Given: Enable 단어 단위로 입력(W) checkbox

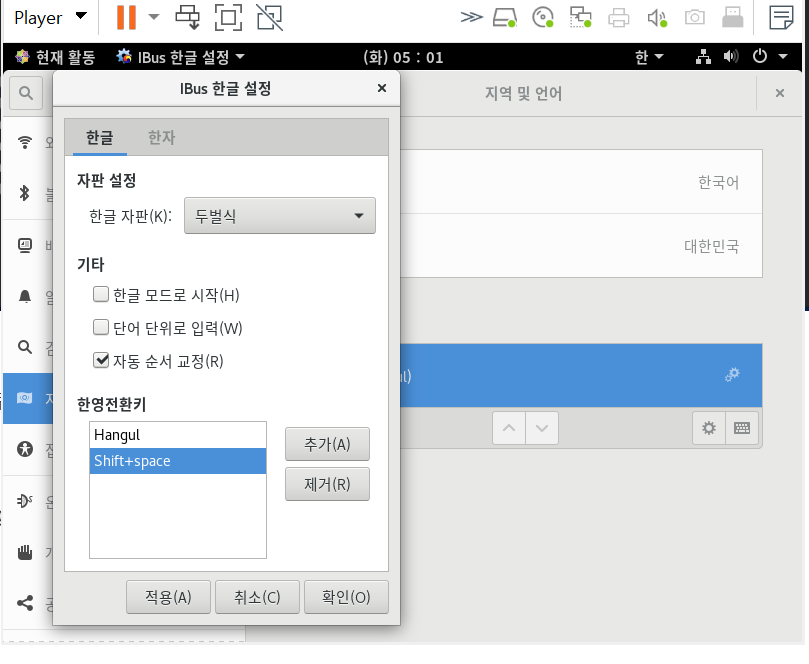Looking at the screenshot, I should pyautogui.click(x=101, y=328).
